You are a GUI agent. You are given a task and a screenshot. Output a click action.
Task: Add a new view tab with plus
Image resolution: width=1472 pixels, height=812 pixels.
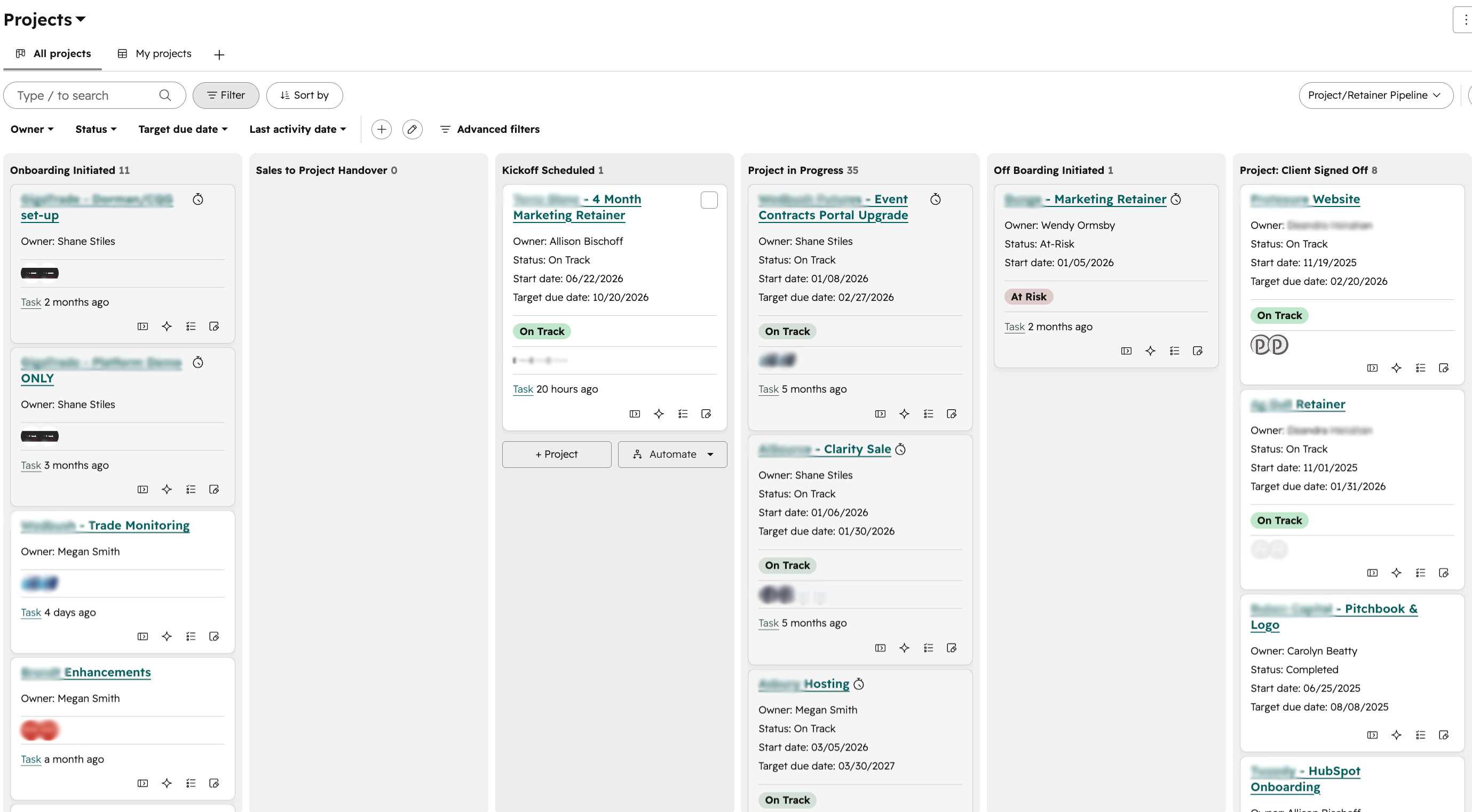pyautogui.click(x=219, y=54)
